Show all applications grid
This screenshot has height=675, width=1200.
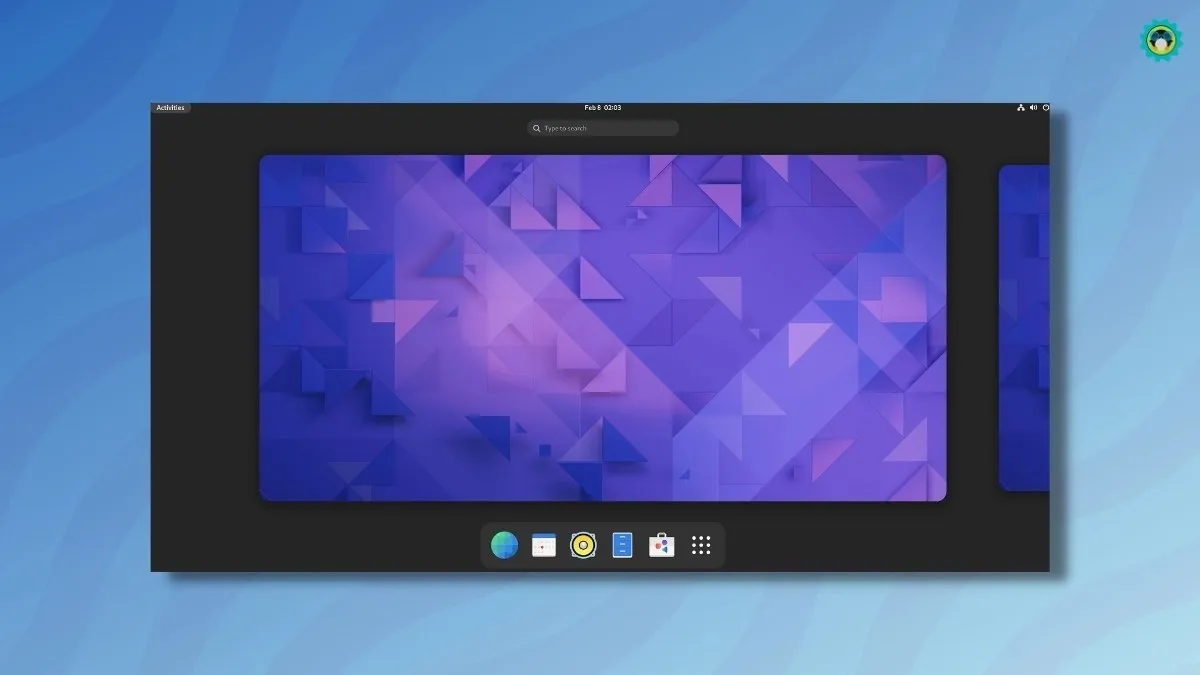tap(701, 545)
